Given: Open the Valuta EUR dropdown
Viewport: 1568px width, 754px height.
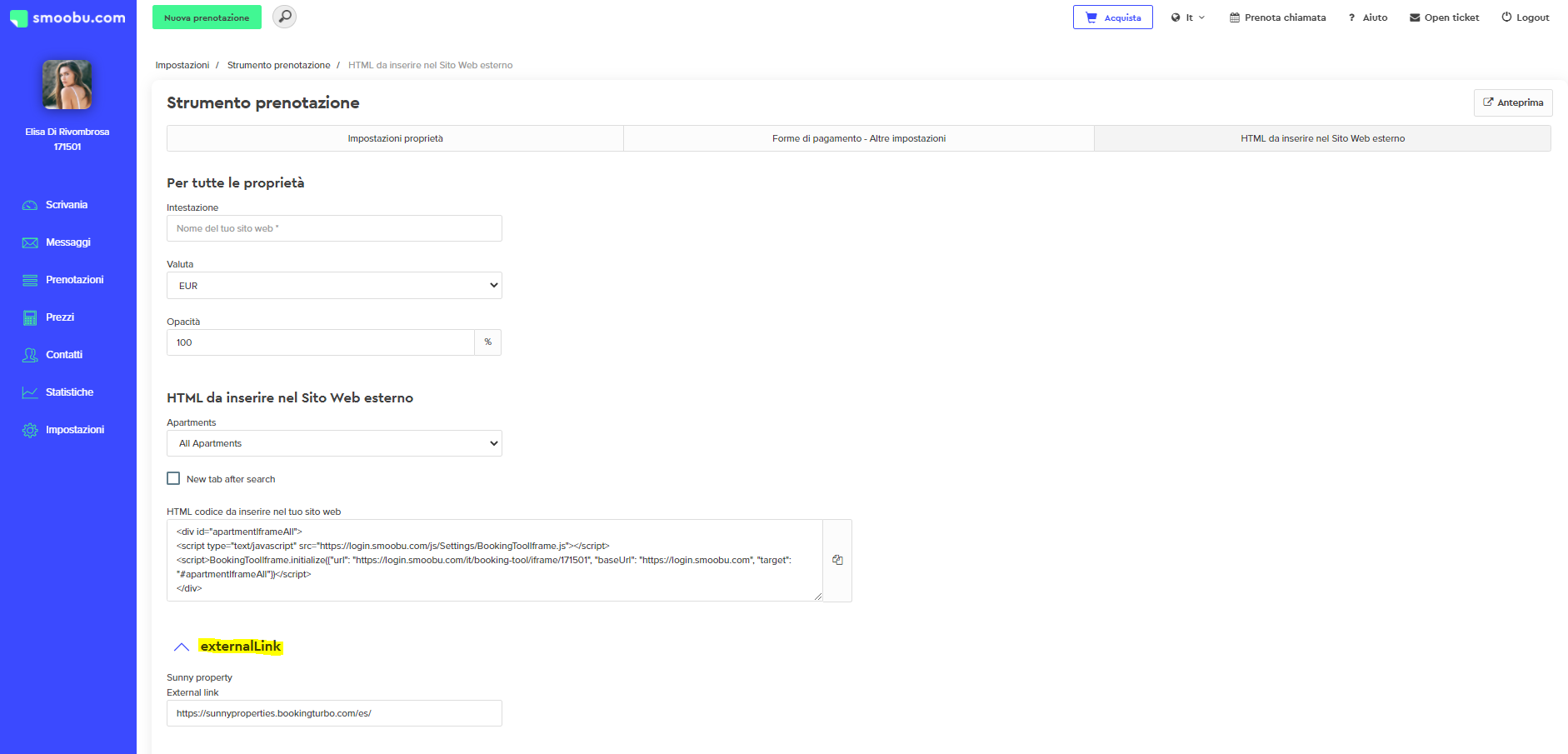Looking at the screenshot, I should click(334, 286).
